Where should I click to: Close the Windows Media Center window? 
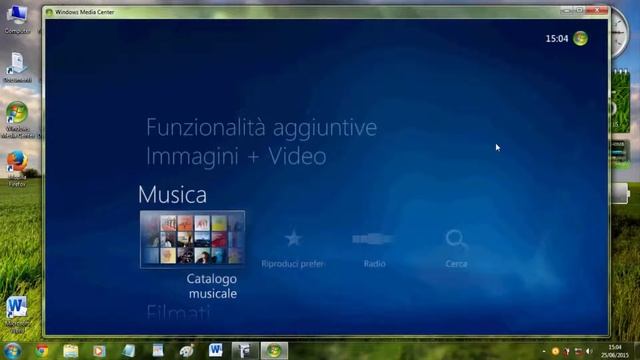pyautogui.click(x=597, y=10)
